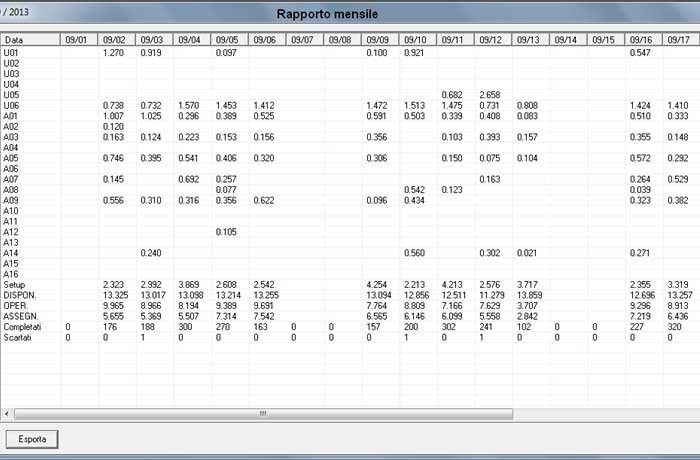This screenshot has height=460, width=700.
Task: Click the scrollbar left arrow
Action: 7,414
